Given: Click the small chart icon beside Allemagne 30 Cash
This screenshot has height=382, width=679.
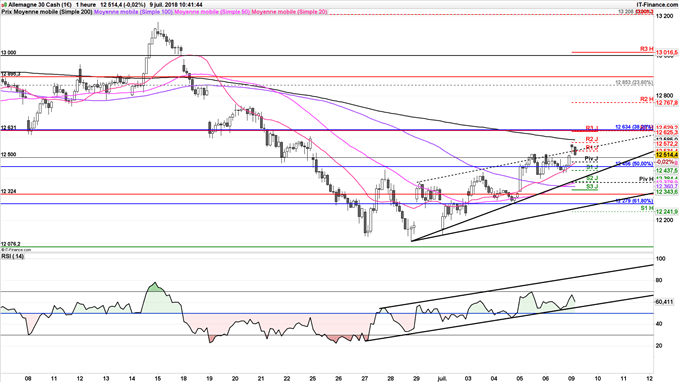Looking at the screenshot, I should pyautogui.click(x=4, y=4).
